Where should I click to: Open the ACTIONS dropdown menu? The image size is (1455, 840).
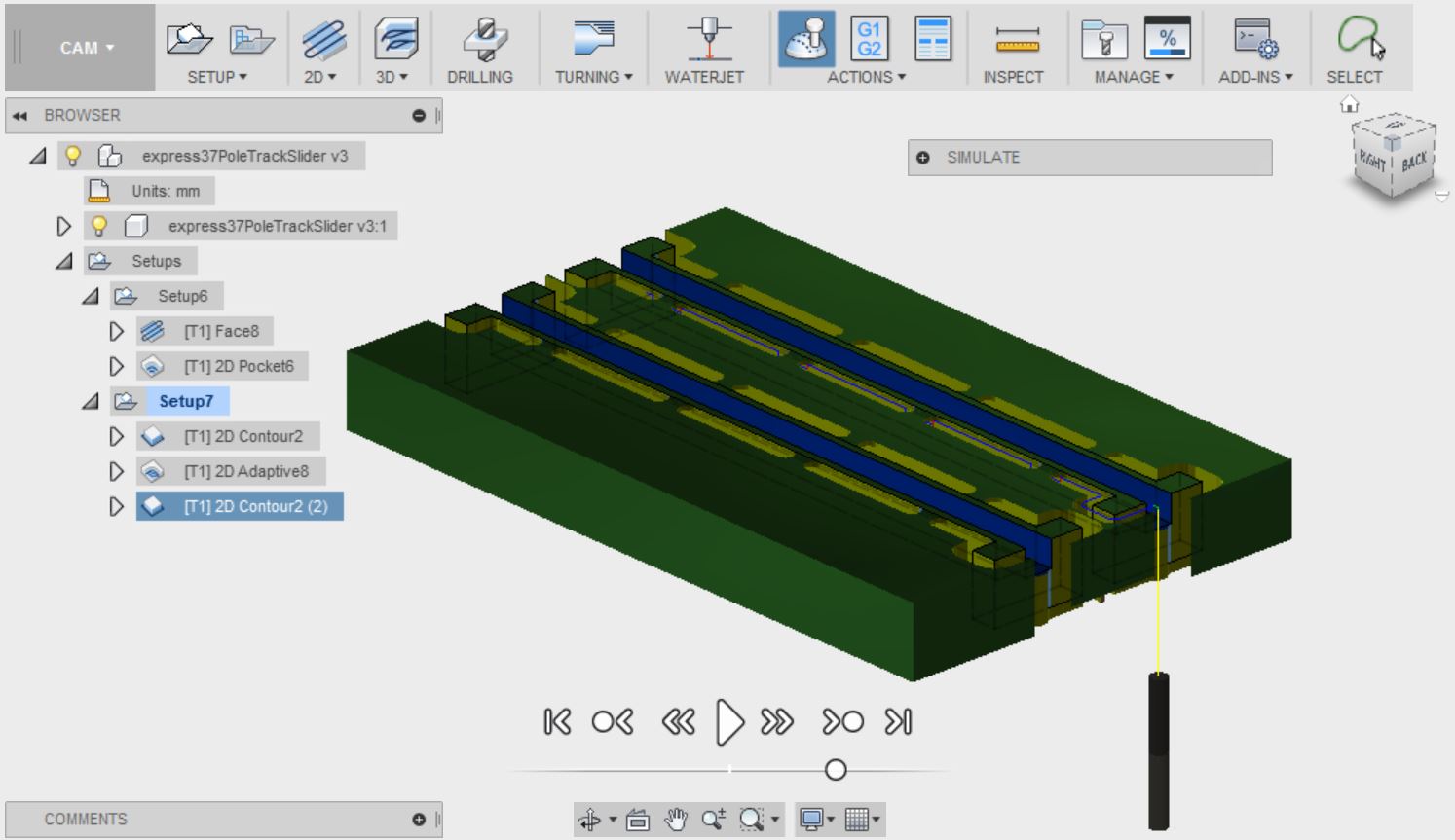(866, 77)
